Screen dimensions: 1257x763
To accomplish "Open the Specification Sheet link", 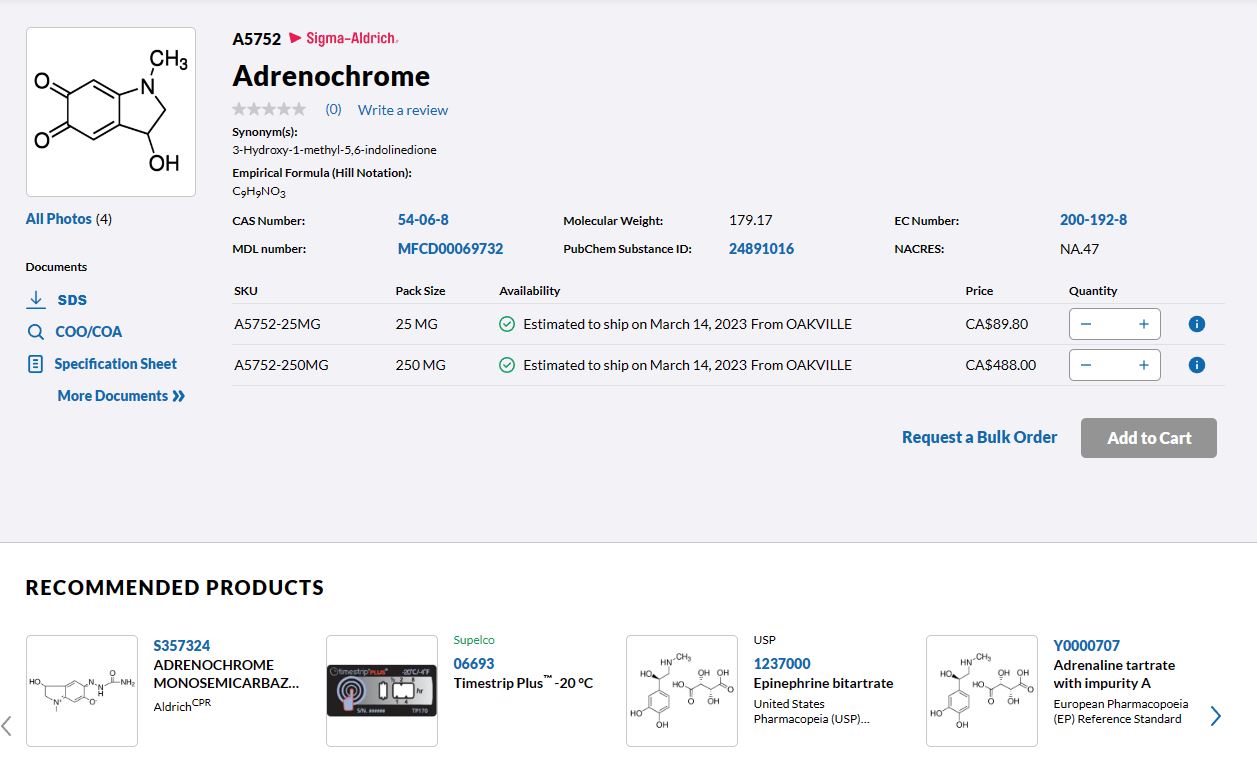I will tap(116, 364).
